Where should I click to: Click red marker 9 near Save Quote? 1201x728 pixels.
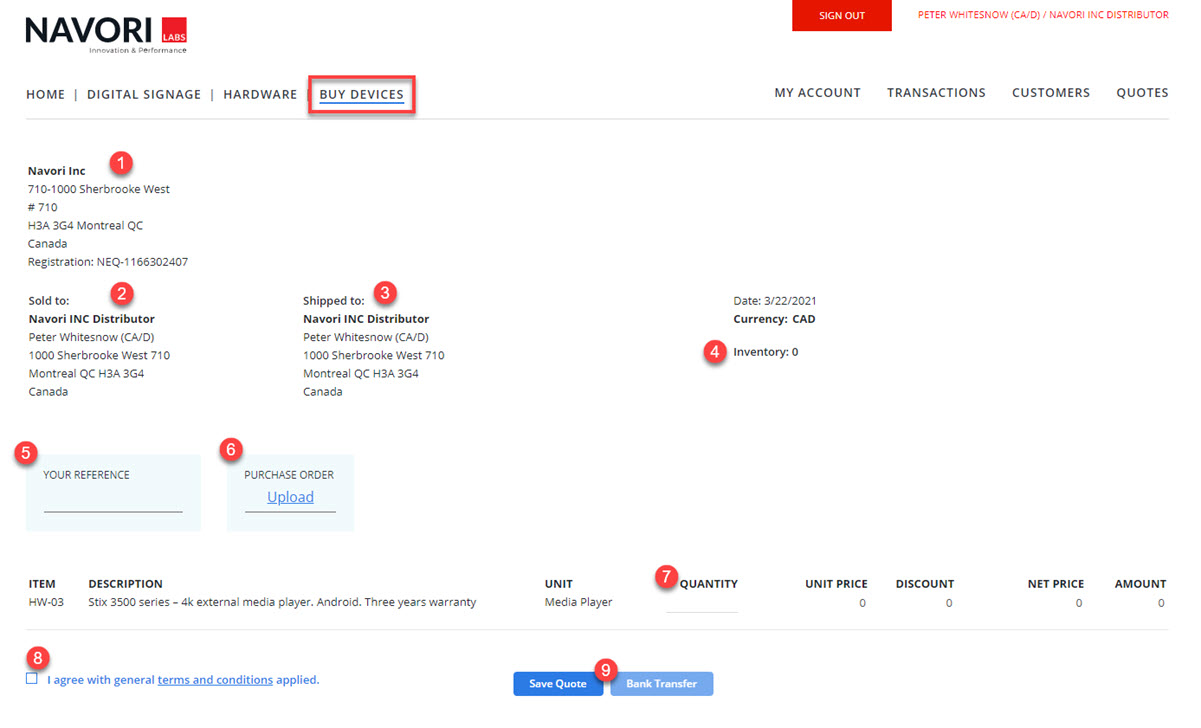point(606,668)
